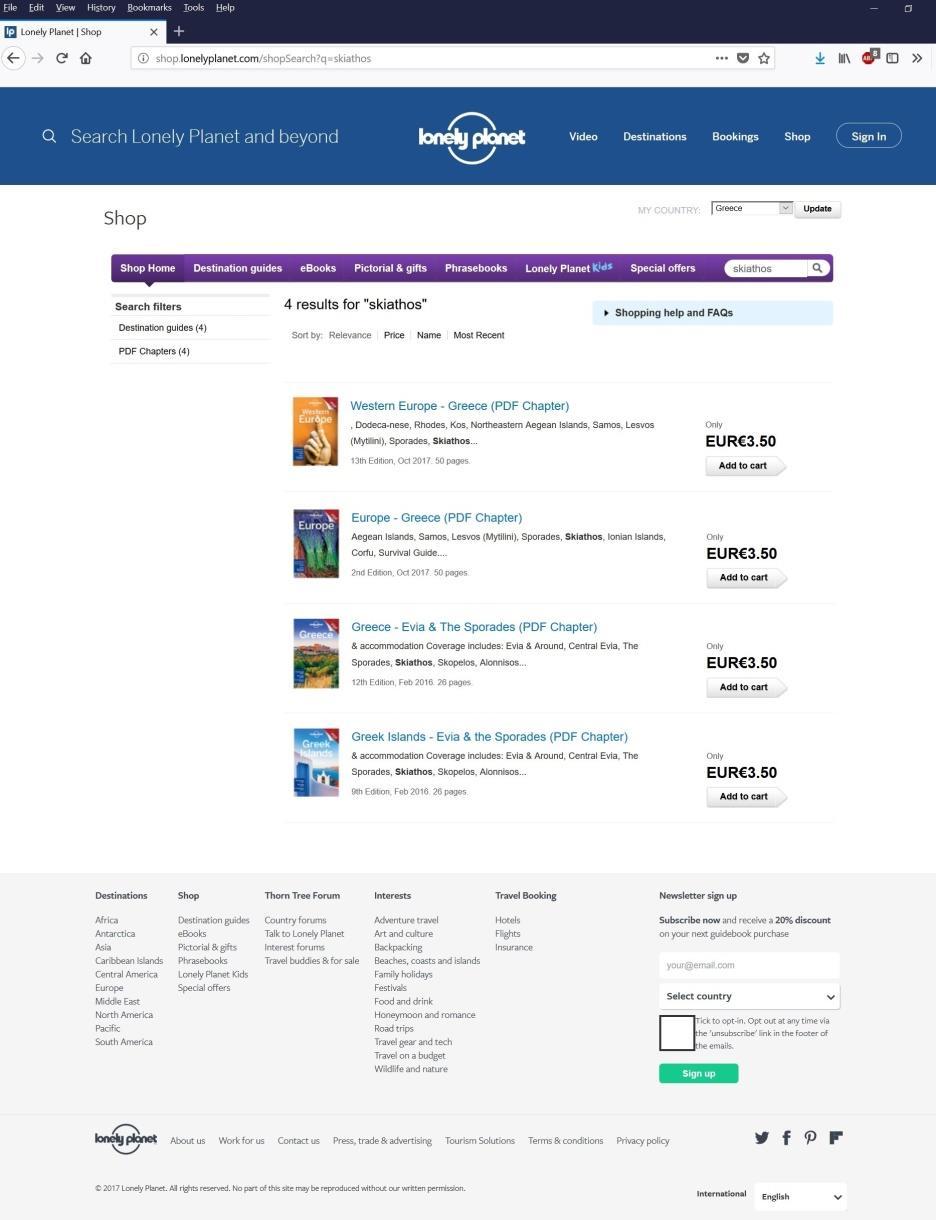Close the Lonely Planet Shop tab
The height and width of the screenshot is (1220, 936).
coord(154,32)
